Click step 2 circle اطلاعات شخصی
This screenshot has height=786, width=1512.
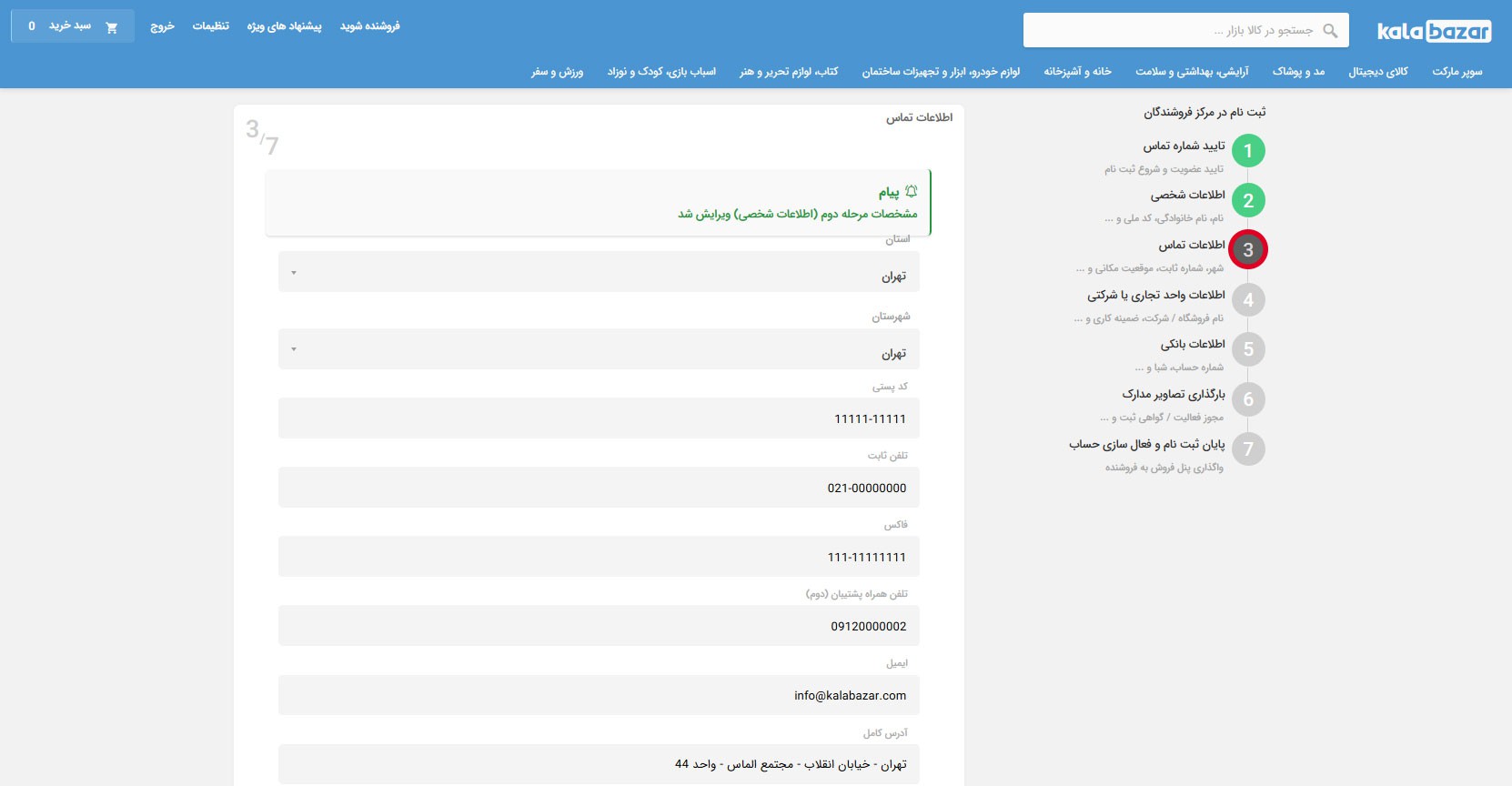click(x=1248, y=200)
